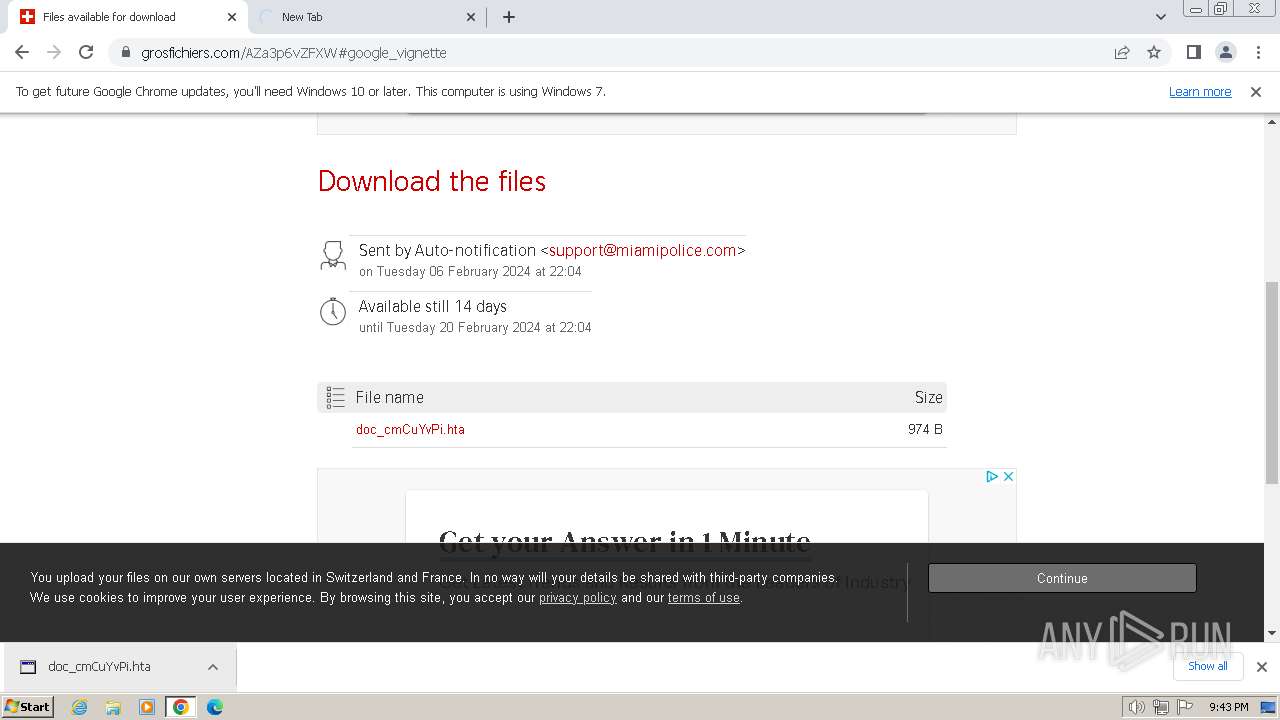Open the Windows Start menu
1280x720 pixels.
pos(28,706)
